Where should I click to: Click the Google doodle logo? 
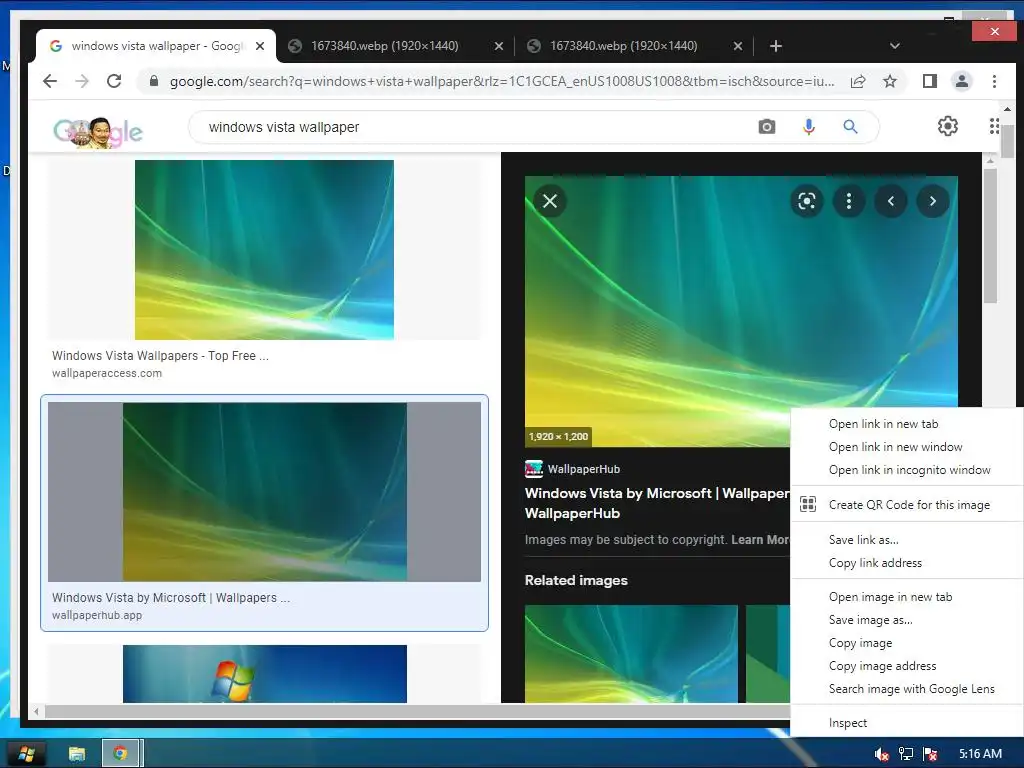pos(98,133)
